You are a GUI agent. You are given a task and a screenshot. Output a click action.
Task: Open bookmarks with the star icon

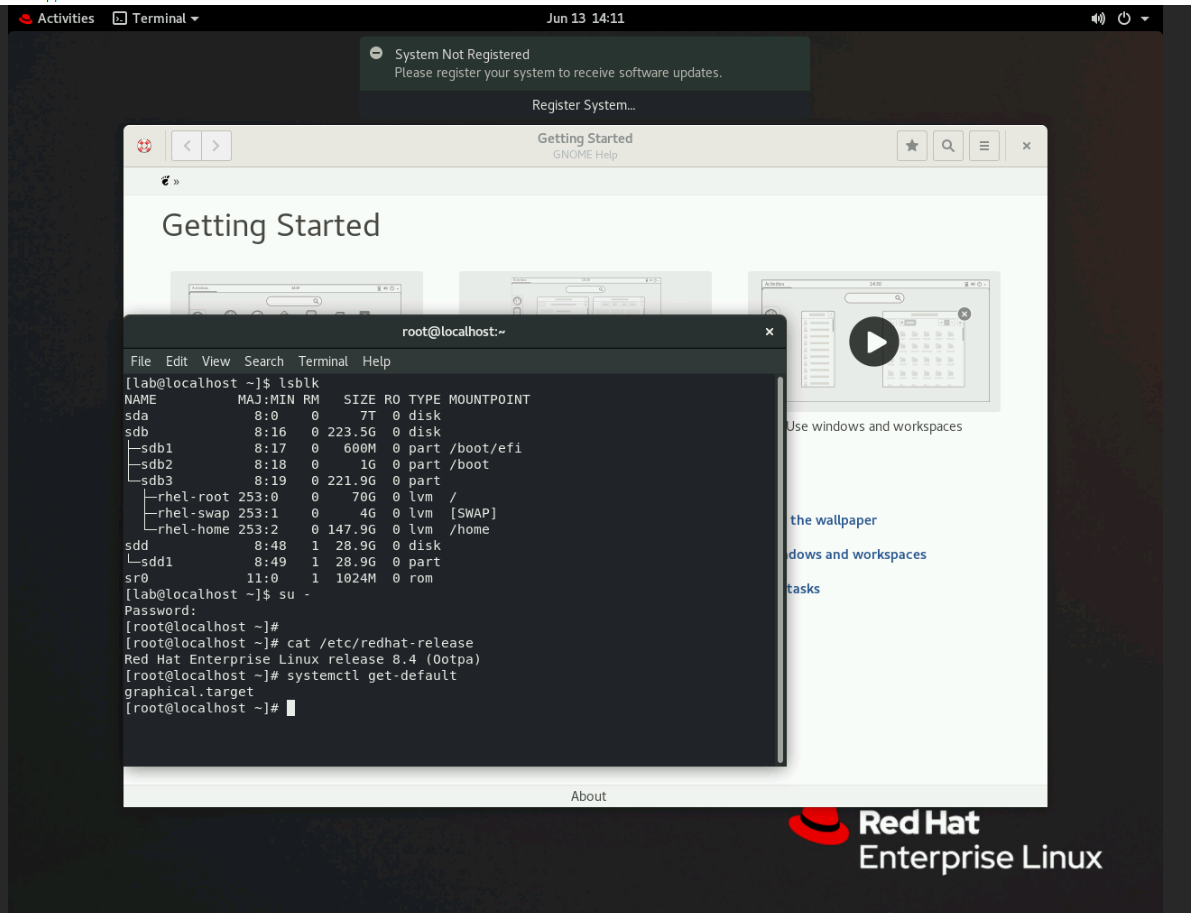click(911, 145)
